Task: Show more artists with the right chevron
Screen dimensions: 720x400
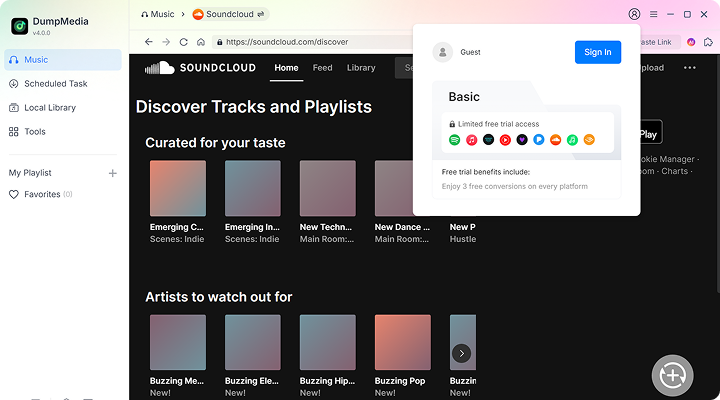Action: [x=461, y=354]
